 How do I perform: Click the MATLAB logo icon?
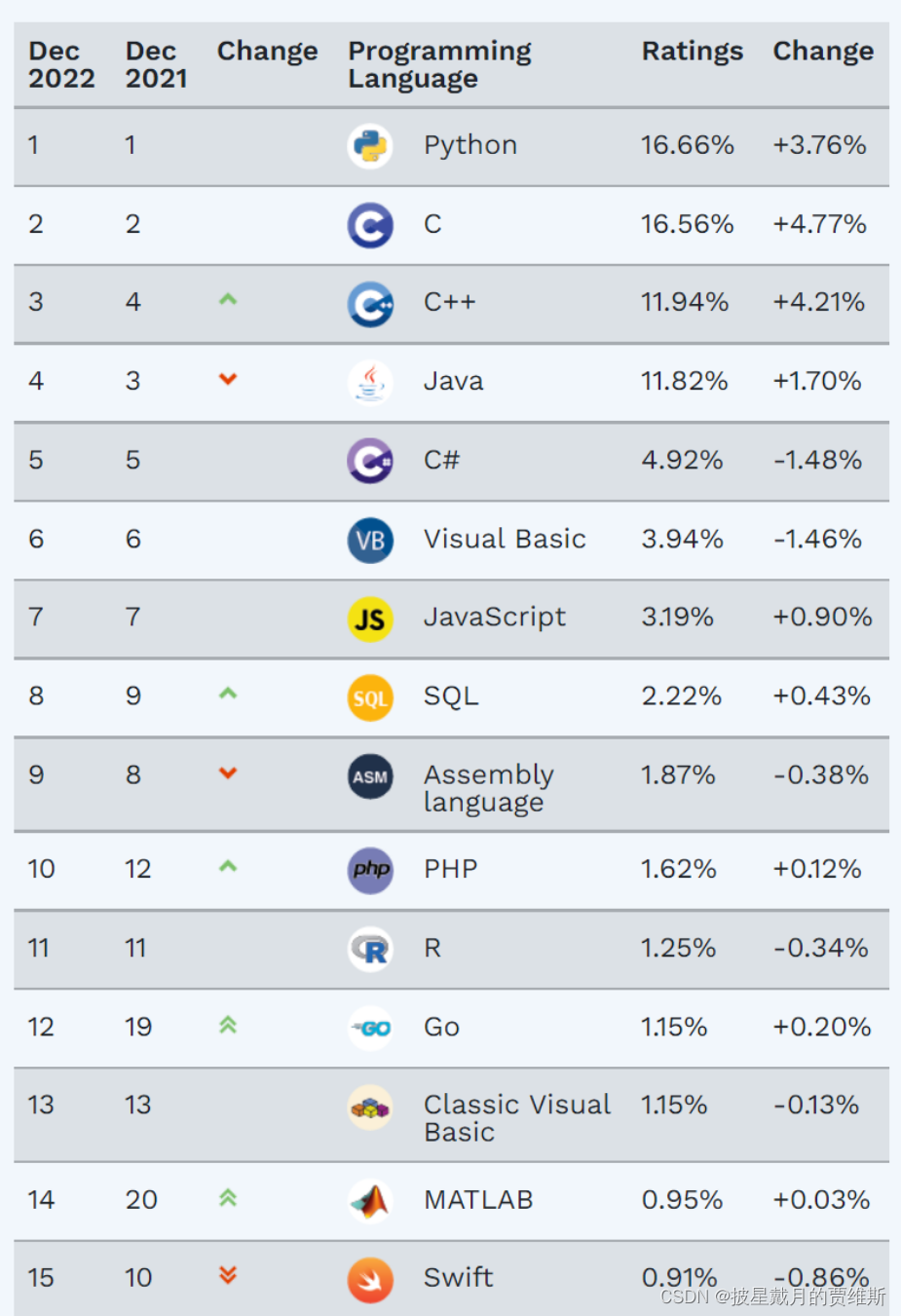[370, 1201]
